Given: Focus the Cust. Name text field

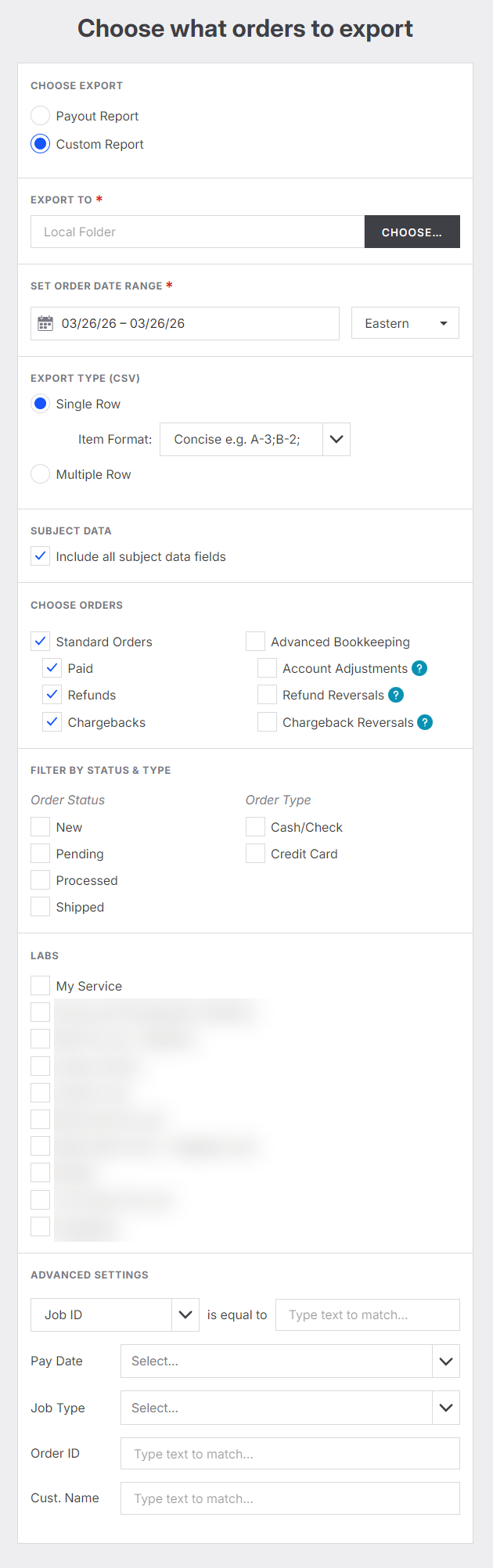Looking at the screenshot, I should pyautogui.click(x=290, y=1498).
